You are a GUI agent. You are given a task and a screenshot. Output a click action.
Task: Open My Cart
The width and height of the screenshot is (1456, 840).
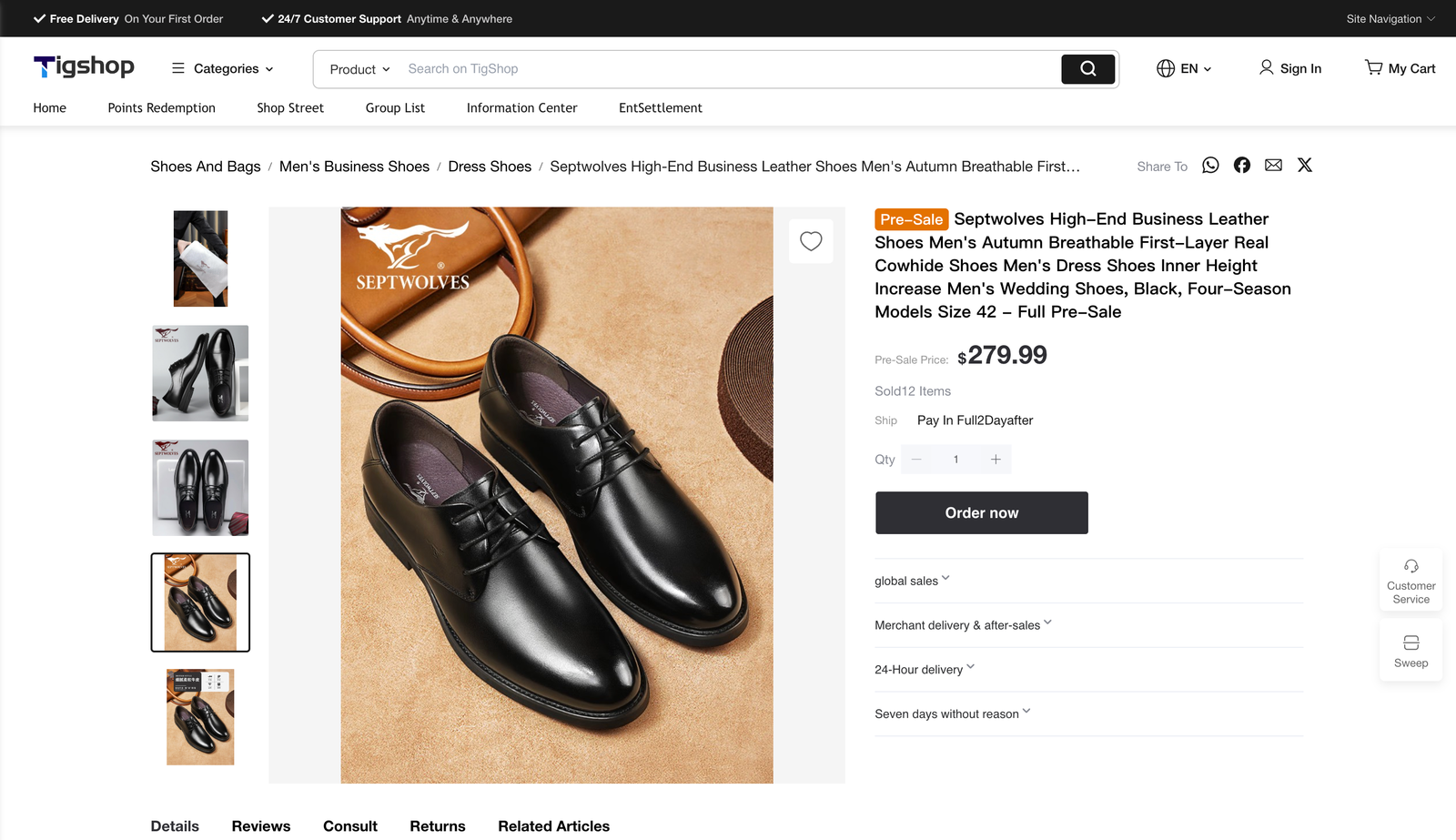(x=1400, y=68)
